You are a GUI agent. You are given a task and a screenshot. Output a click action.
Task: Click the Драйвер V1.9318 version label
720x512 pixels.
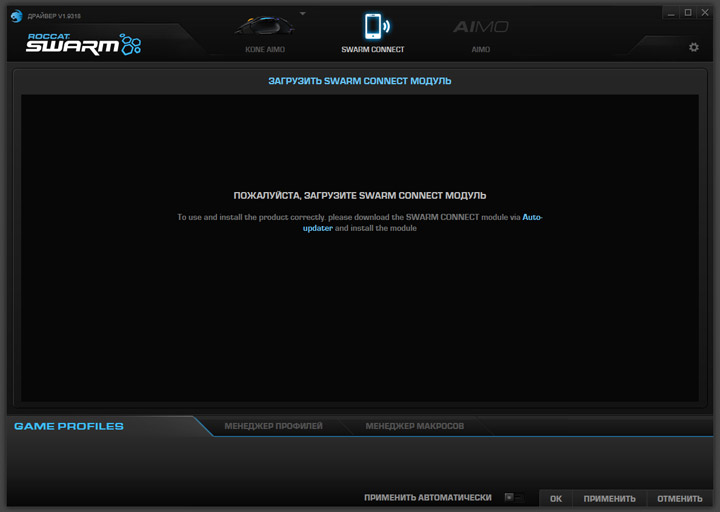(x=54, y=16)
